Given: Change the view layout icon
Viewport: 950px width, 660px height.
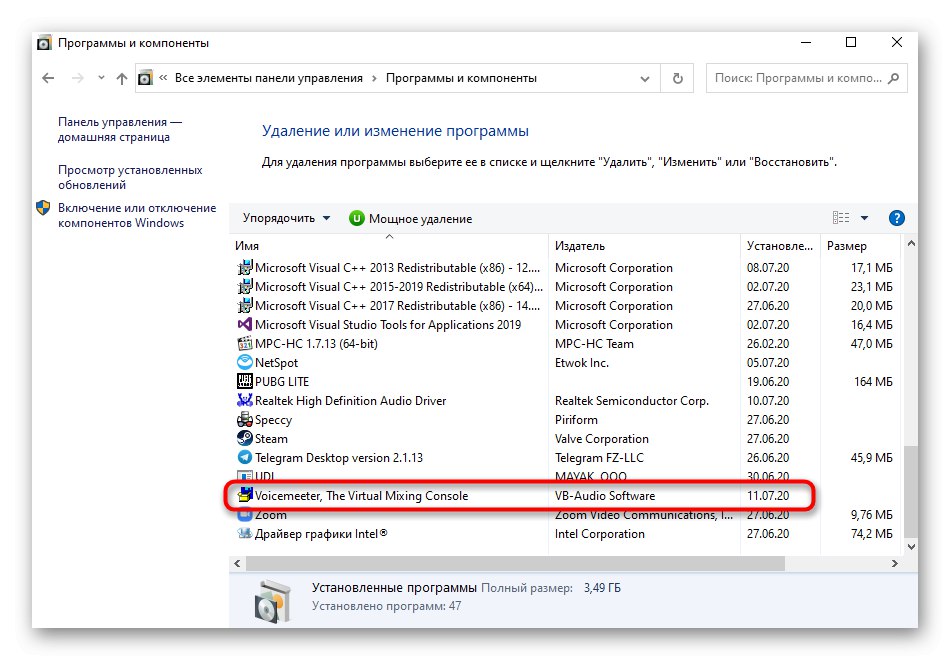Looking at the screenshot, I should [x=841, y=218].
